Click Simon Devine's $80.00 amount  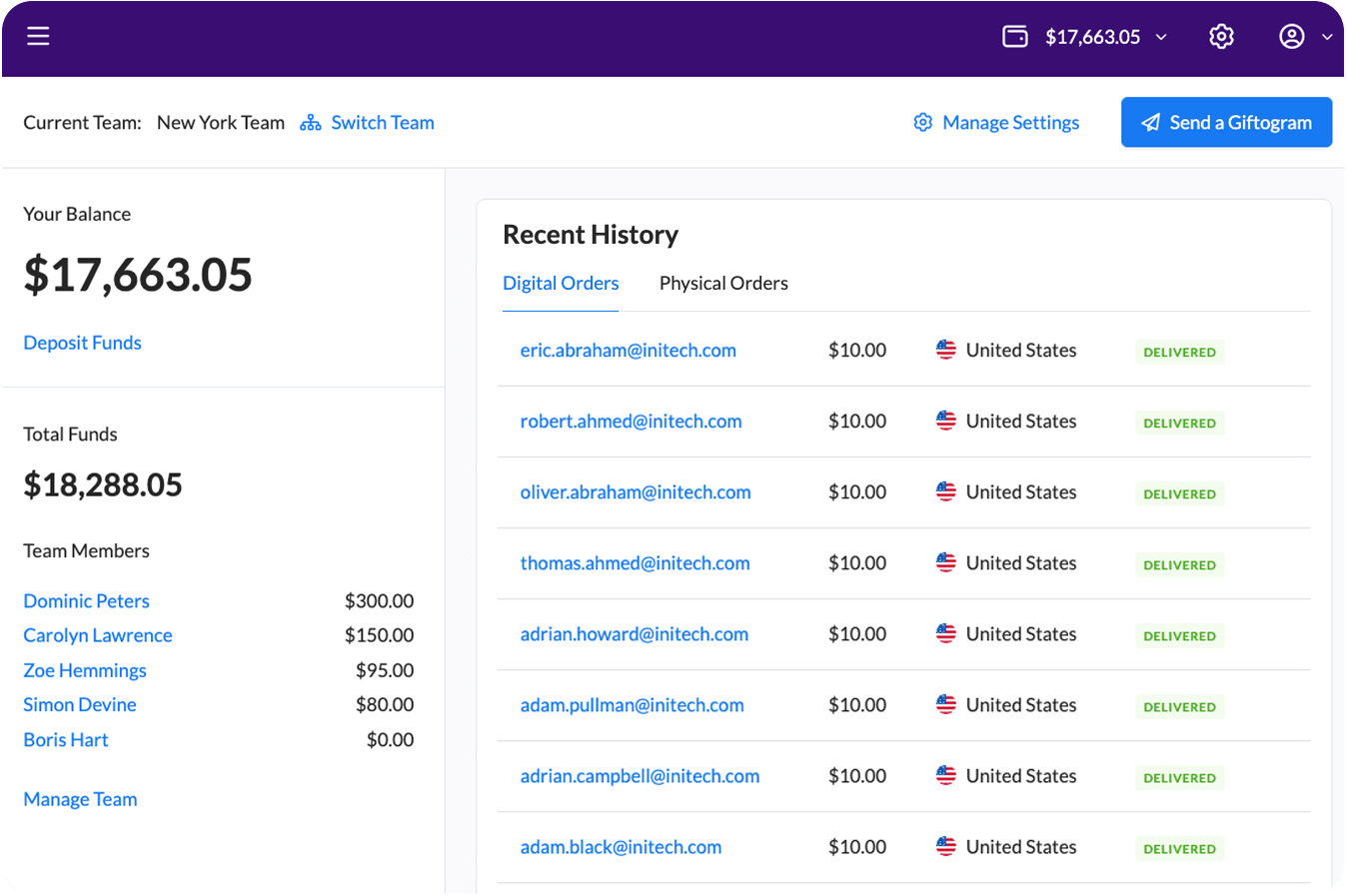[385, 704]
